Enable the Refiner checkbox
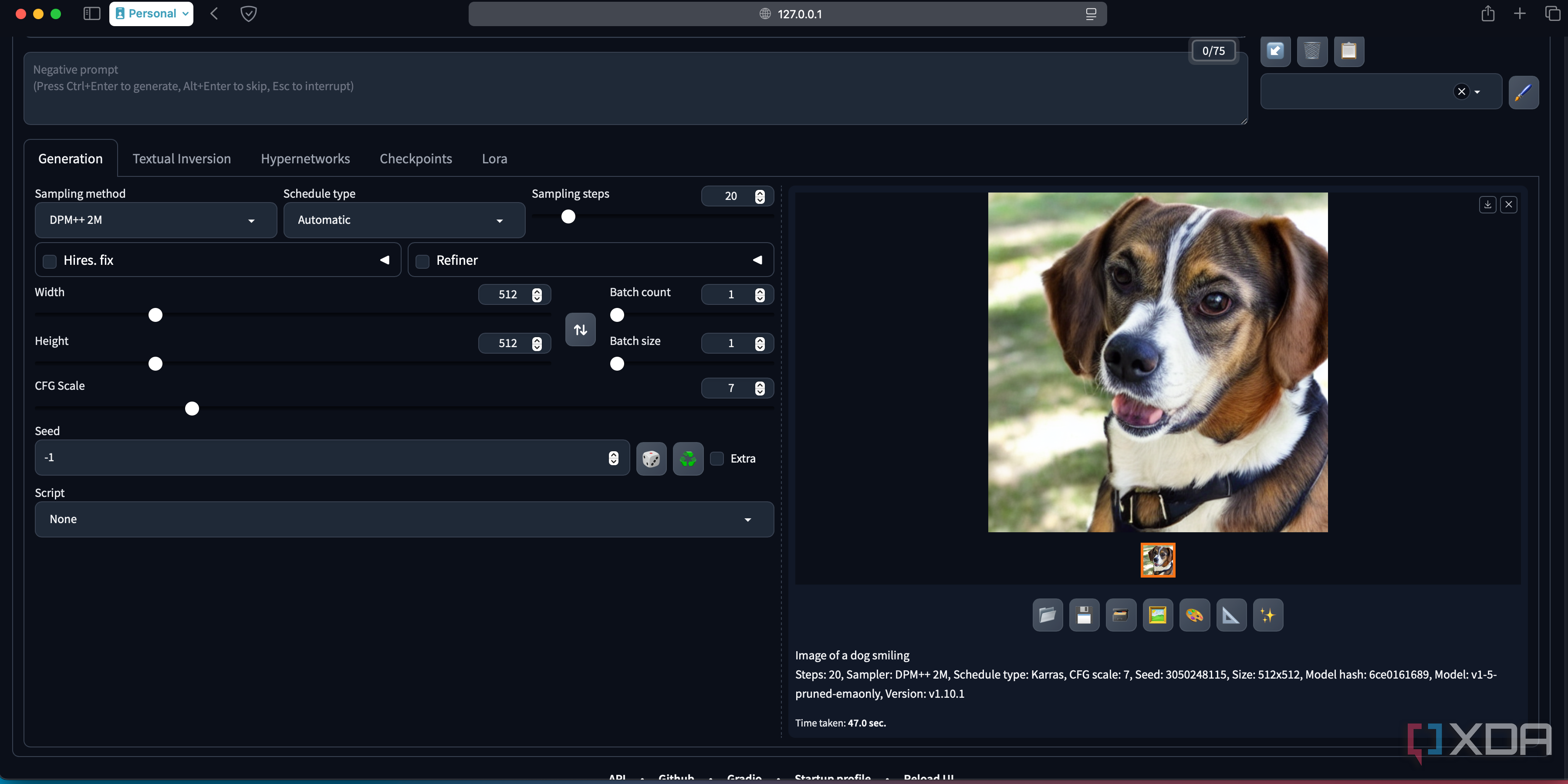1568x784 pixels. (x=422, y=261)
